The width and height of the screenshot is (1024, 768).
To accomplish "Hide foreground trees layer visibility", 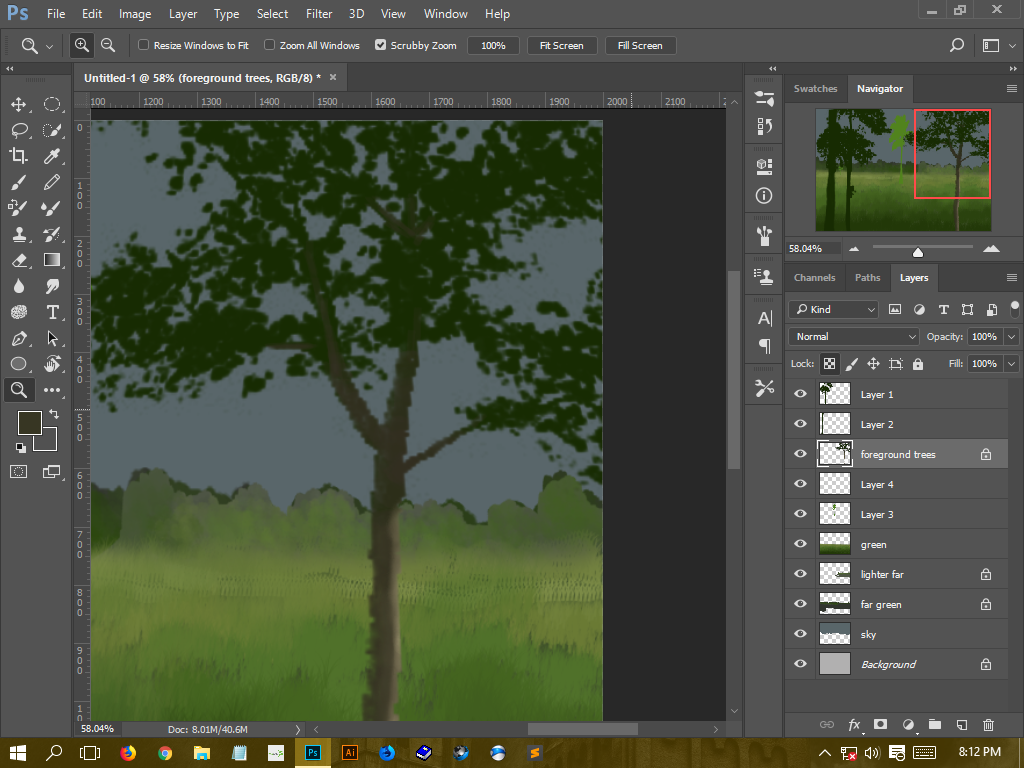I will coord(800,454).
